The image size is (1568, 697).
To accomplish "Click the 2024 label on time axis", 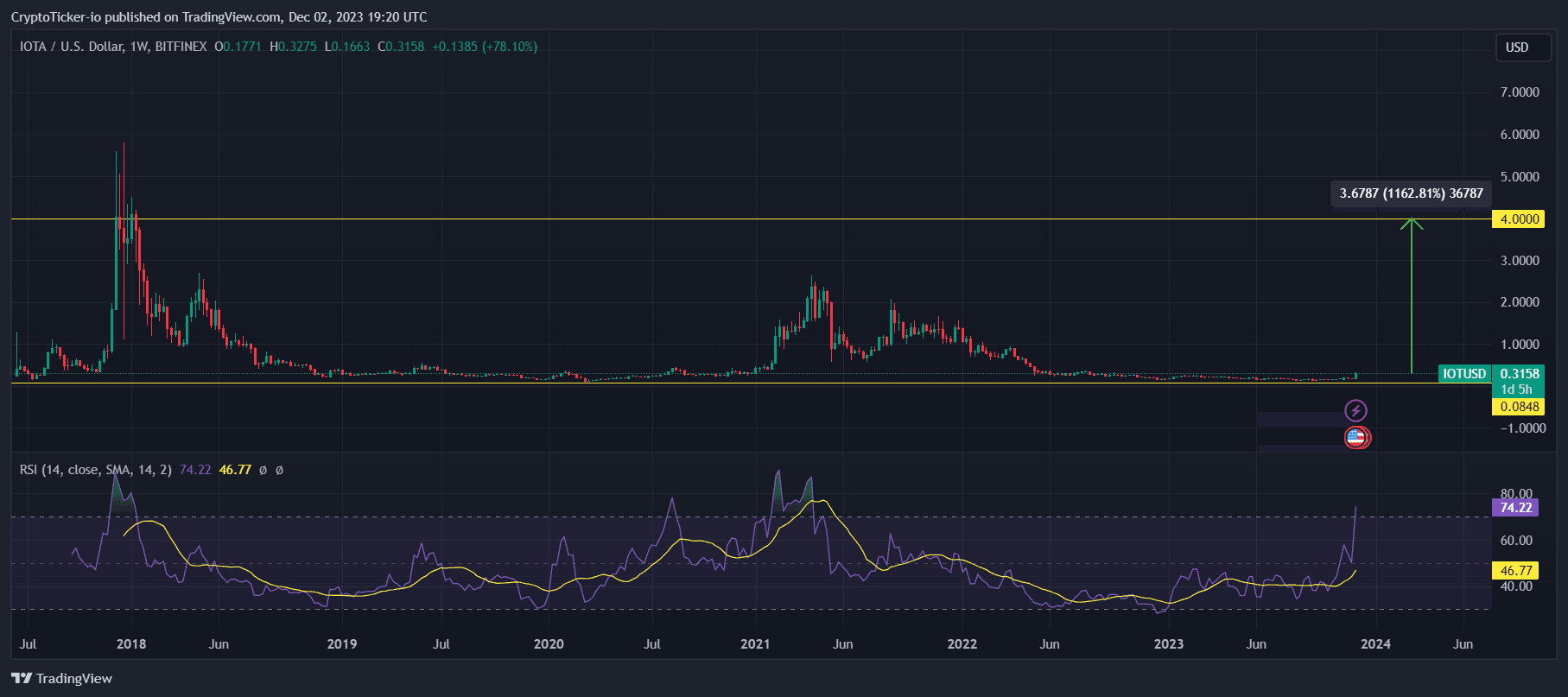I will click(1376, 644).
